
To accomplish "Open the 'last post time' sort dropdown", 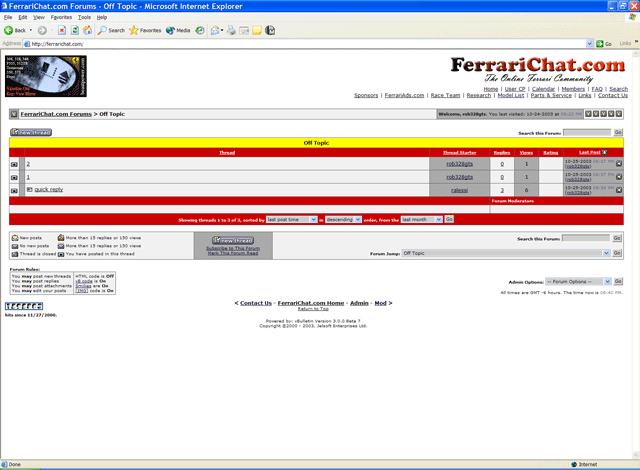I will (291, 219).
